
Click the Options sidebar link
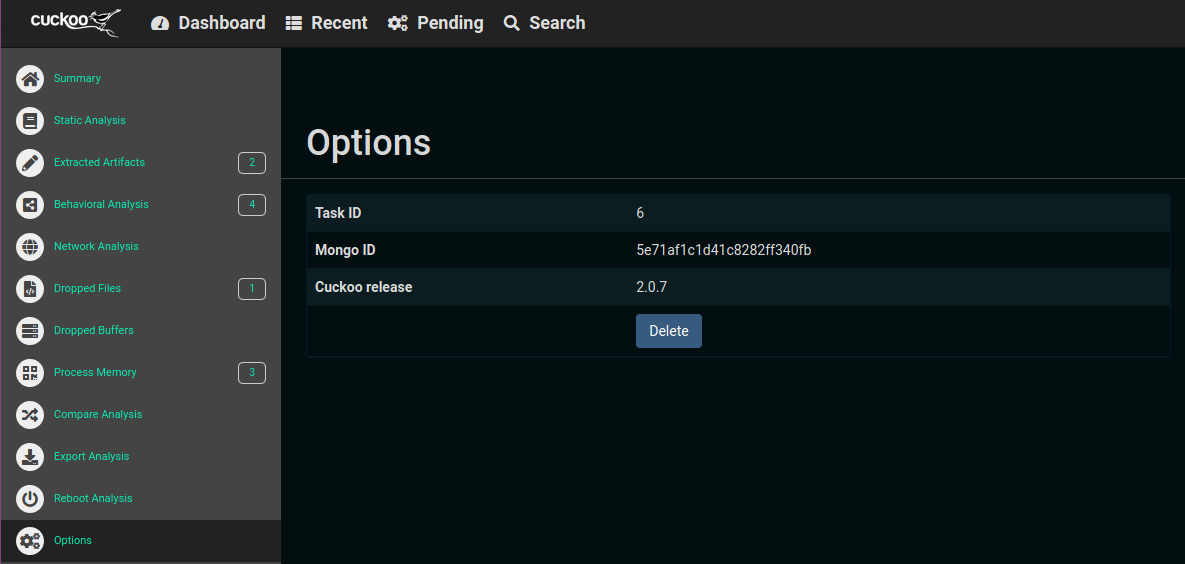73,541
